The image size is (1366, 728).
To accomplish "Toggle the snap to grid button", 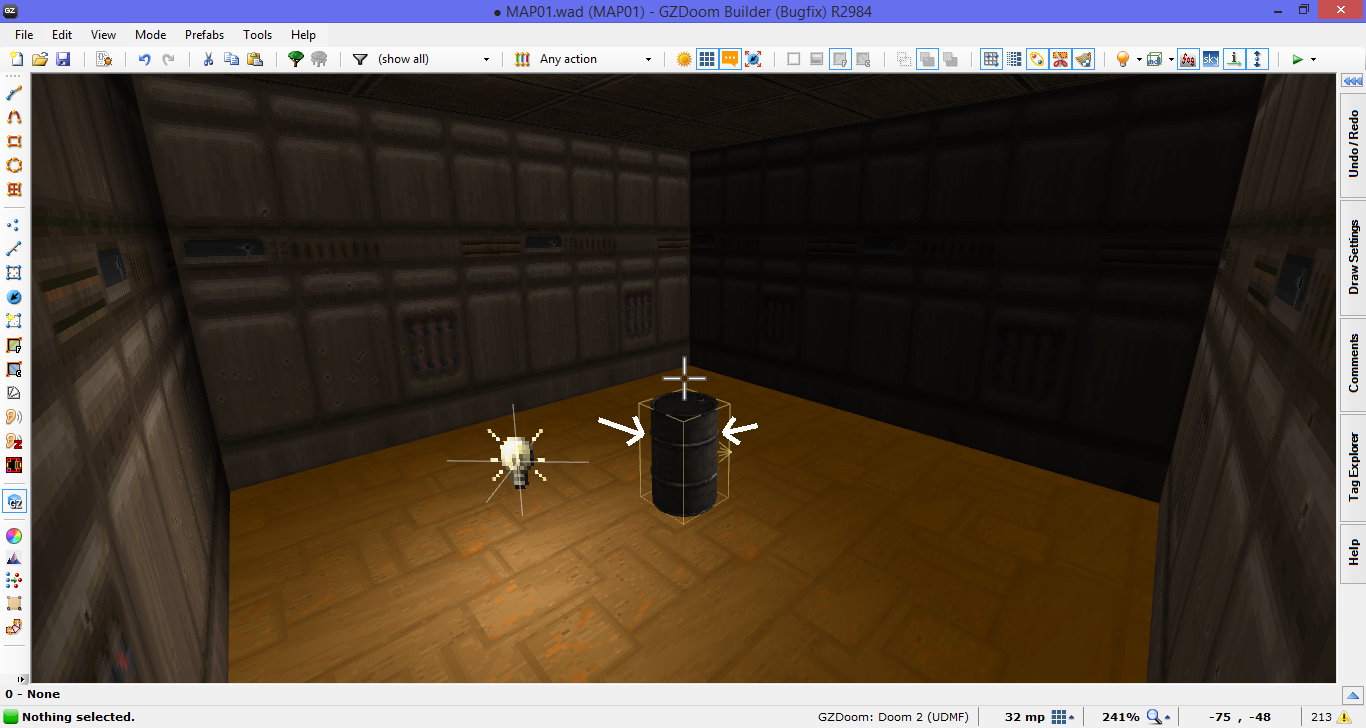I will (991, 59).
